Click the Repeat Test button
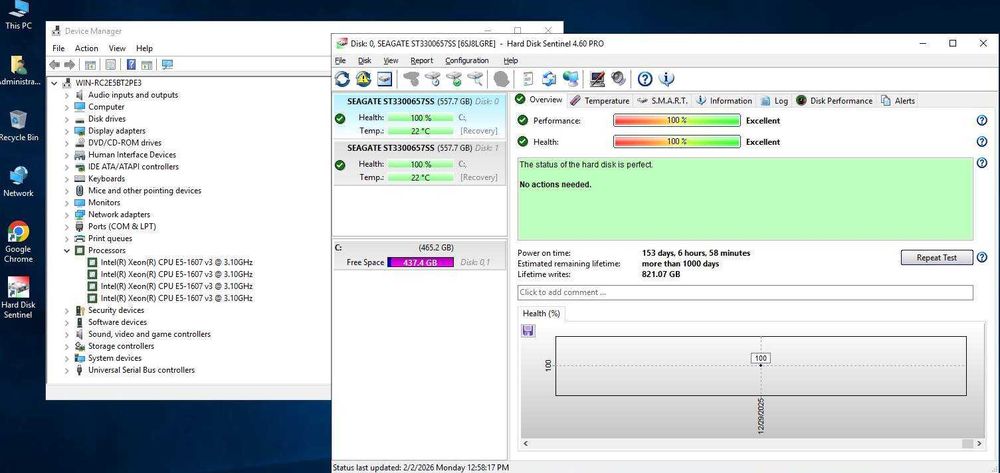Viewport: 1000px width, 473px height. 937,258
